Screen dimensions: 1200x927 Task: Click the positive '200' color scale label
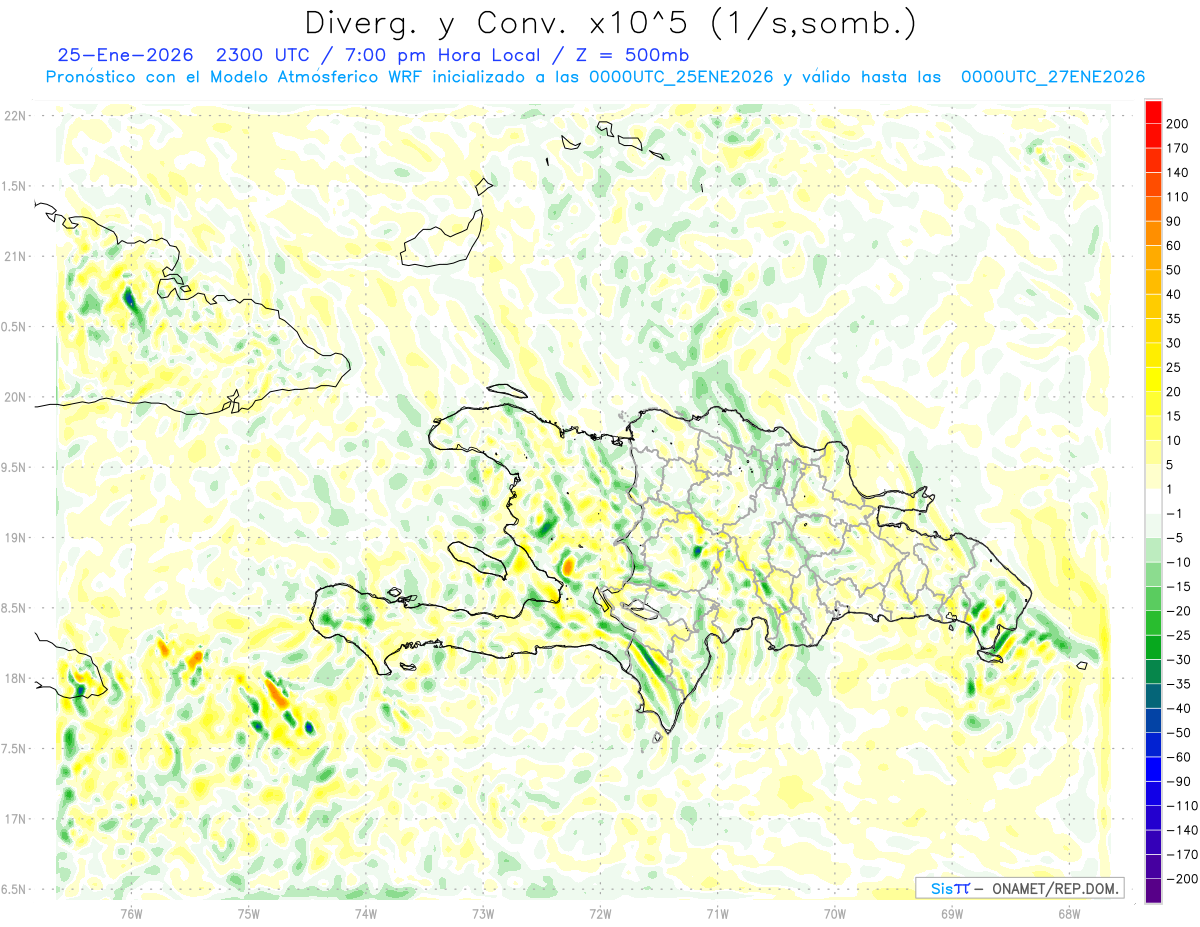click(x=1178, y=124)
